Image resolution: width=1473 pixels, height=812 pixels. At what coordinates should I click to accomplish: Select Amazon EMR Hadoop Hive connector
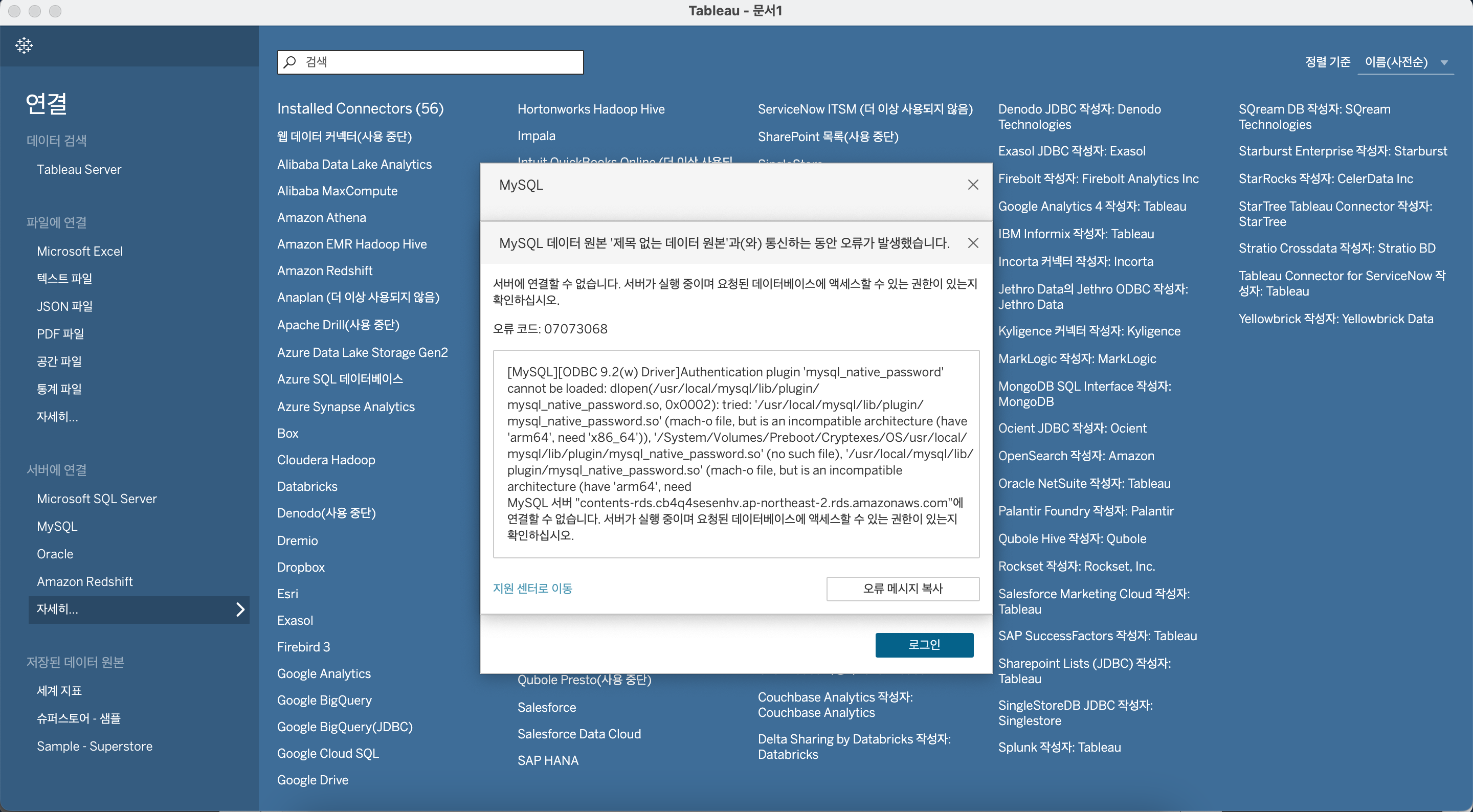tap(352, 244)
